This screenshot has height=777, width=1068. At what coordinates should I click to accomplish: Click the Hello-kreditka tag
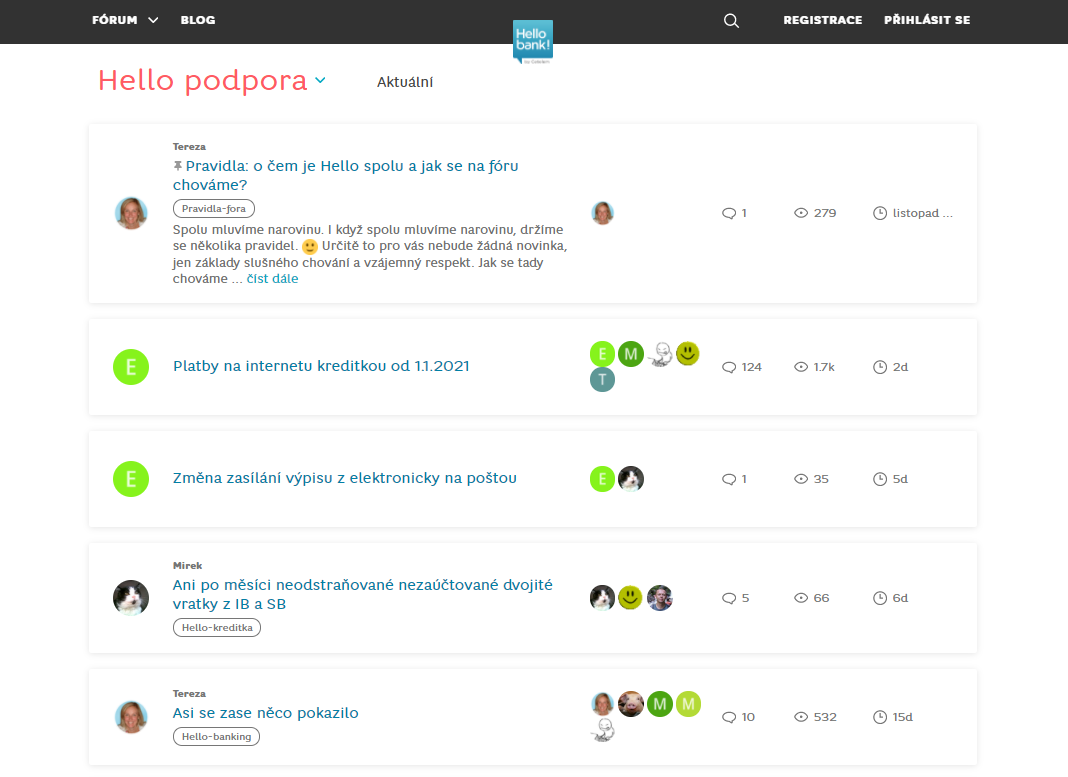pyautogui.click(x=217, y=627)
